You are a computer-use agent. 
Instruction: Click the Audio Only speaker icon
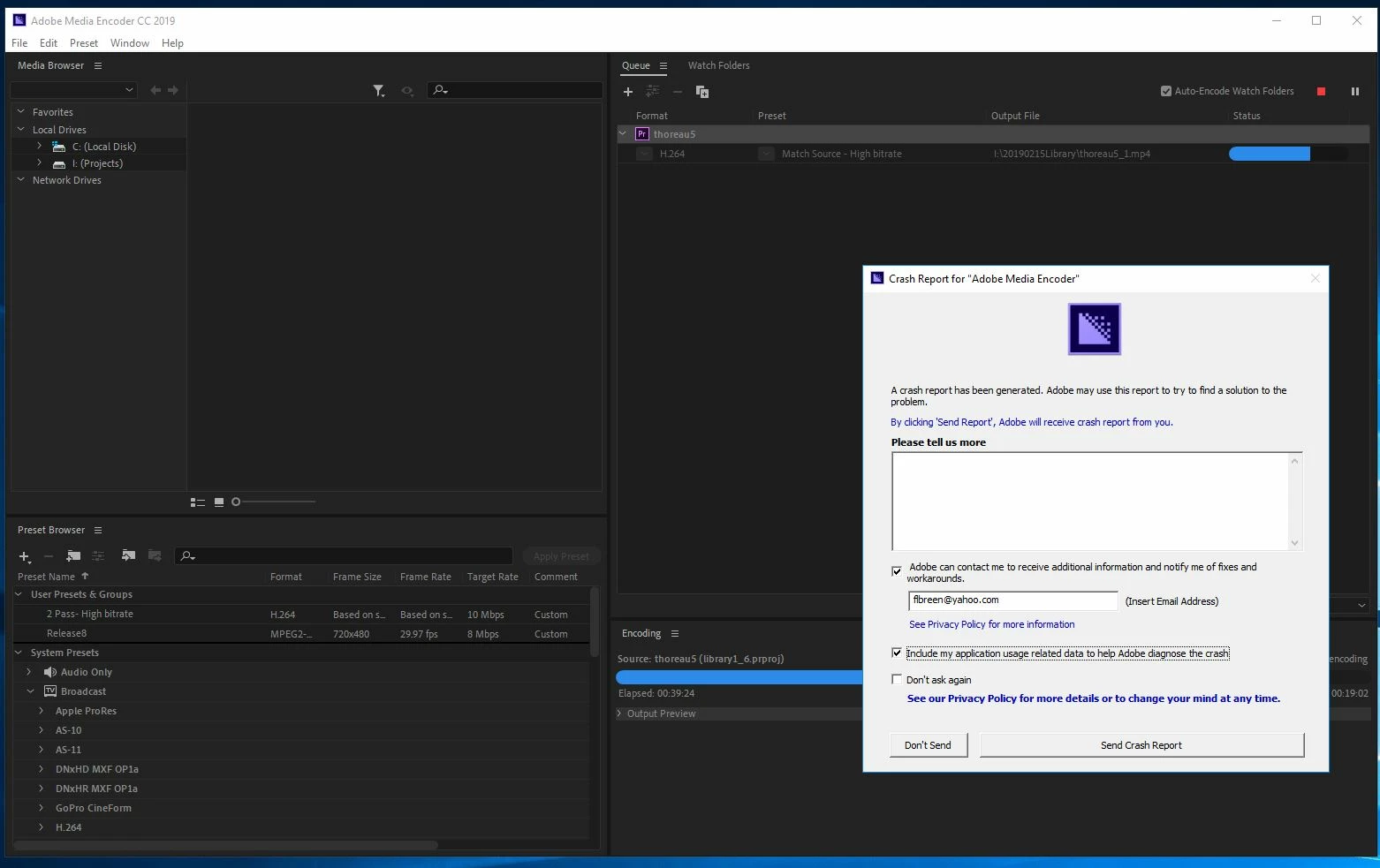[50, 672]
